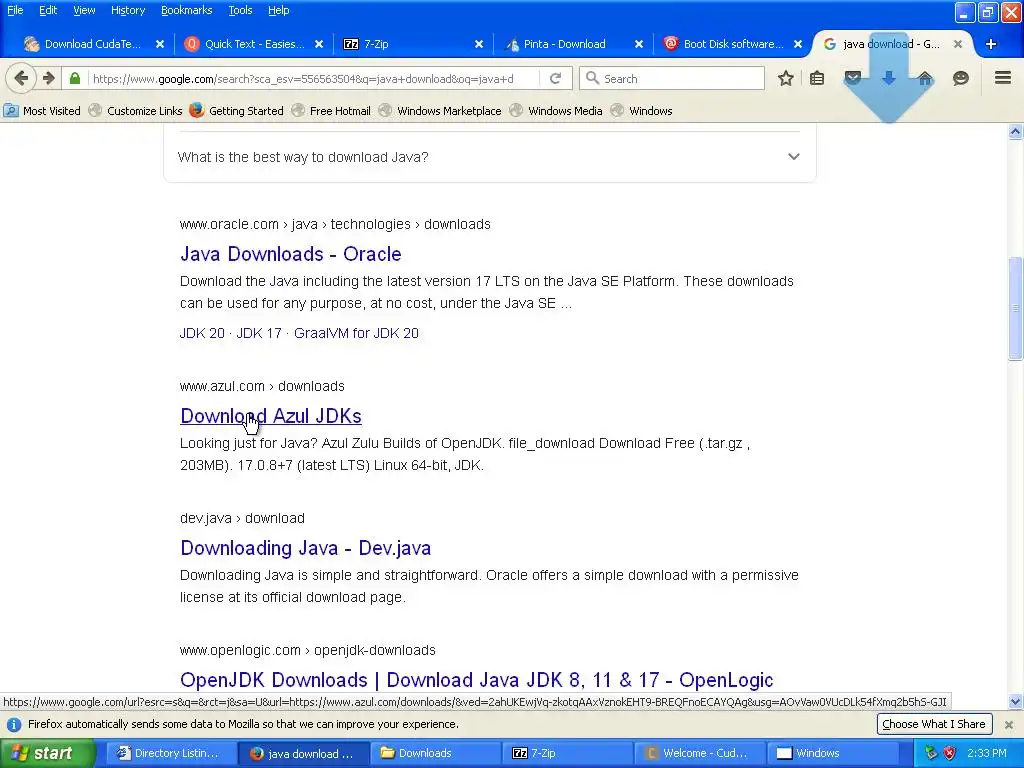Open the View menu

click(x=84, y=10)
